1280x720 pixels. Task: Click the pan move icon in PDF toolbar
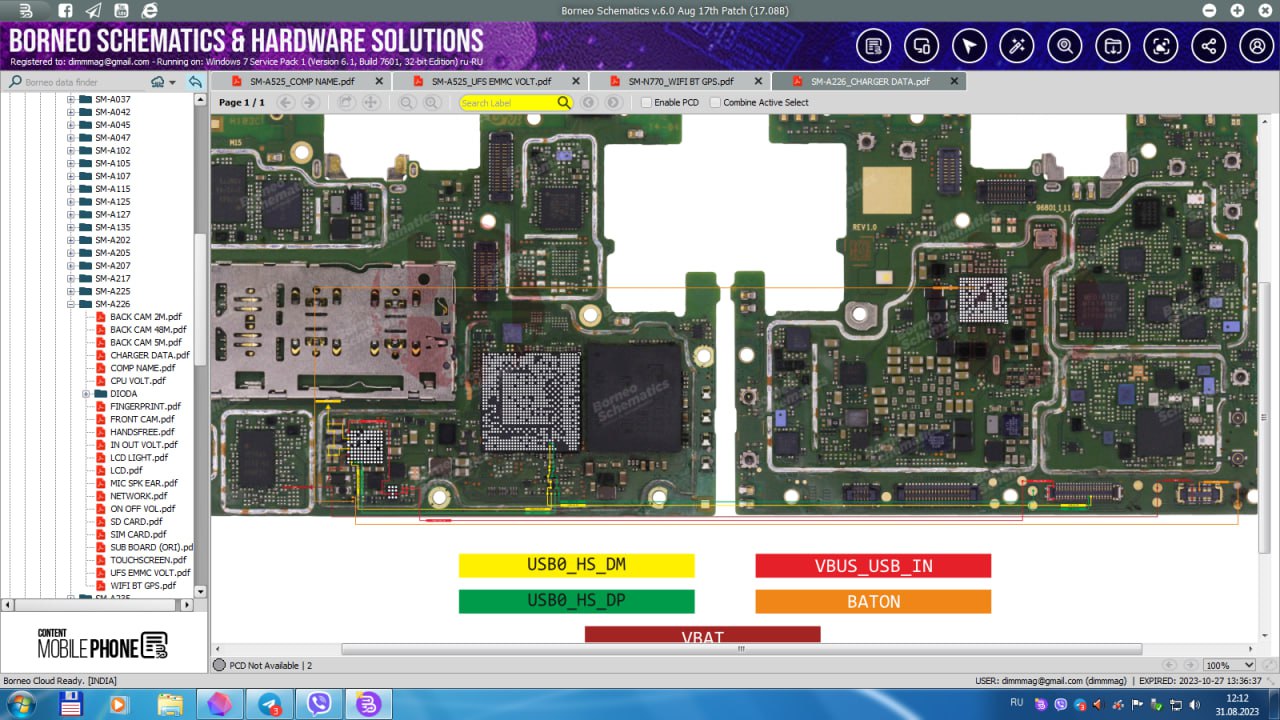370,102
